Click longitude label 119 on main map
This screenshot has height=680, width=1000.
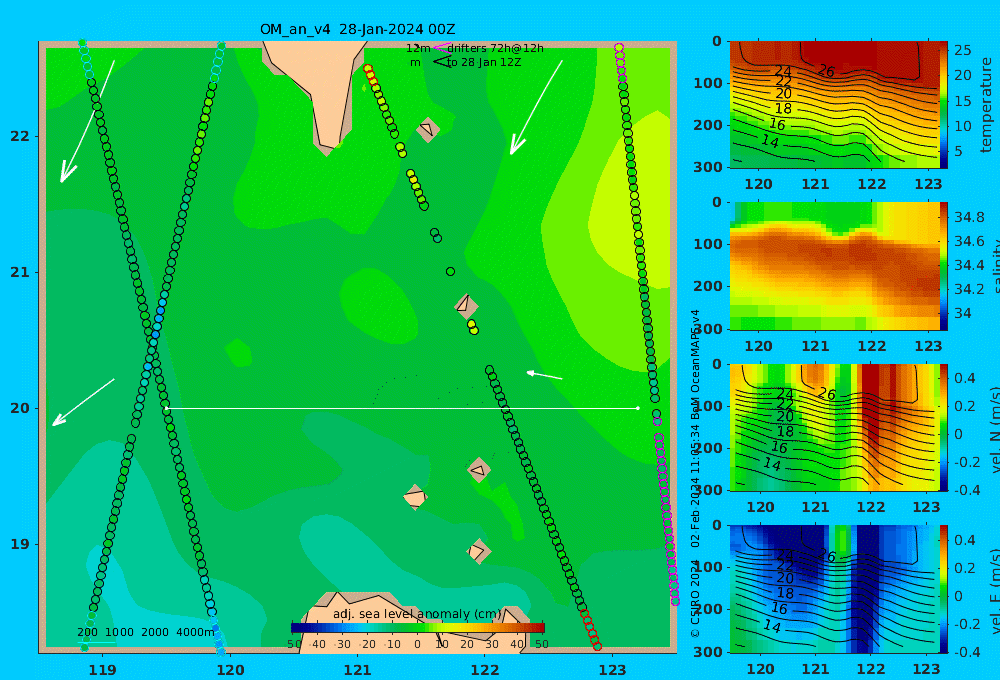click(x=102, y=670)
